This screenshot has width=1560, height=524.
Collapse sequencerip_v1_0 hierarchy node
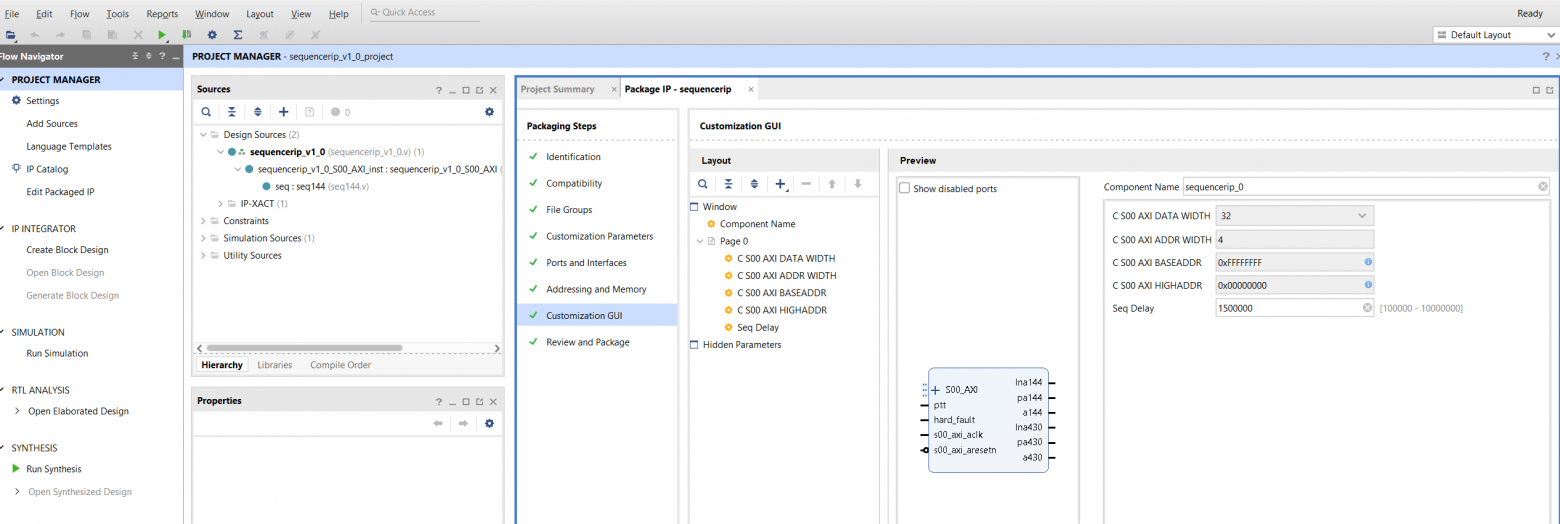pos(220,152)
